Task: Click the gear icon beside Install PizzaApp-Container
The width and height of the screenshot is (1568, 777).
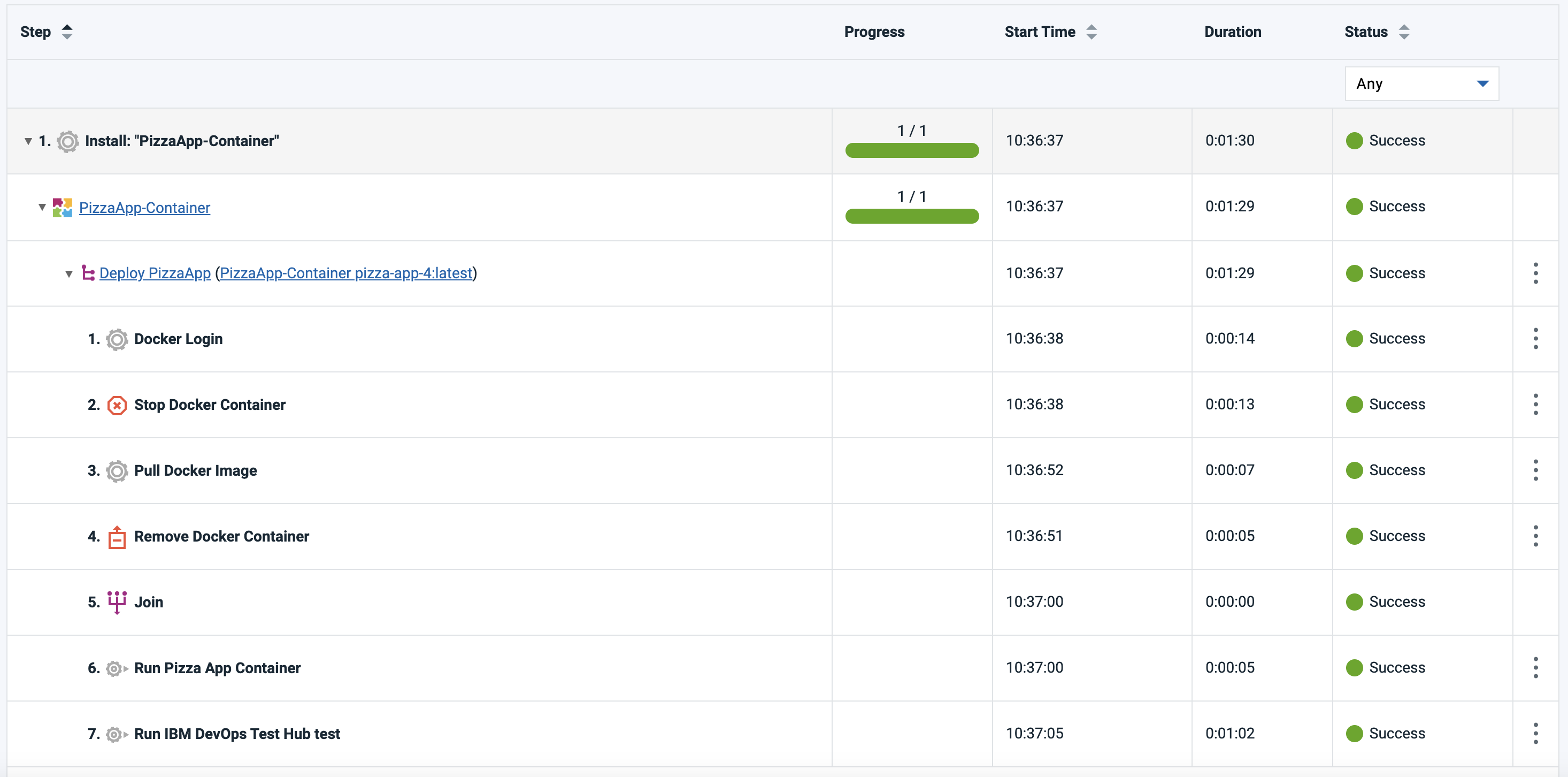Action: pyautogui.click(x=67, y=141)
